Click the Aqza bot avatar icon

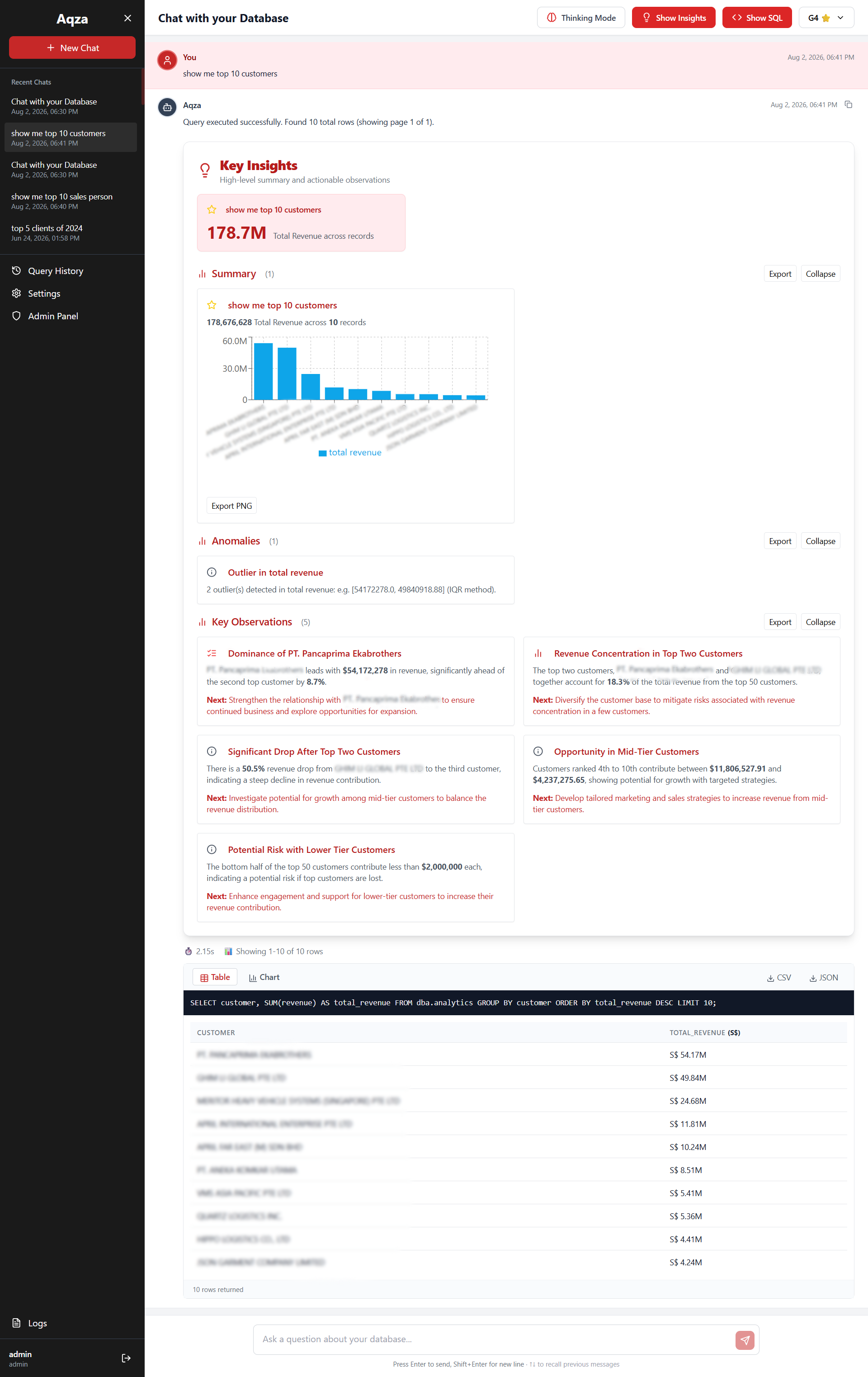168,108
